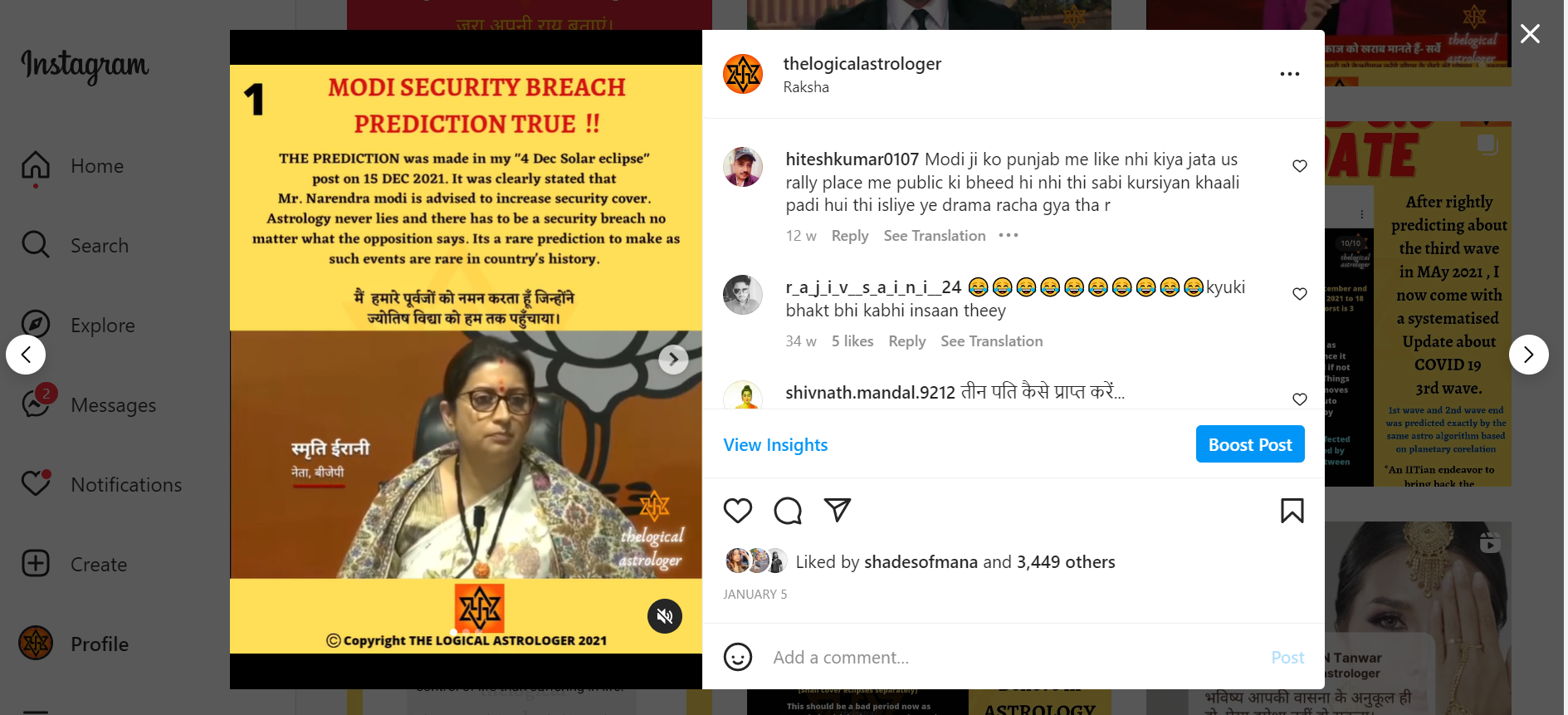The width and height of the screenshot is (1568, 715).
Task: Like hiteshkumar0107's comment
Action: tap(1300, 166)
